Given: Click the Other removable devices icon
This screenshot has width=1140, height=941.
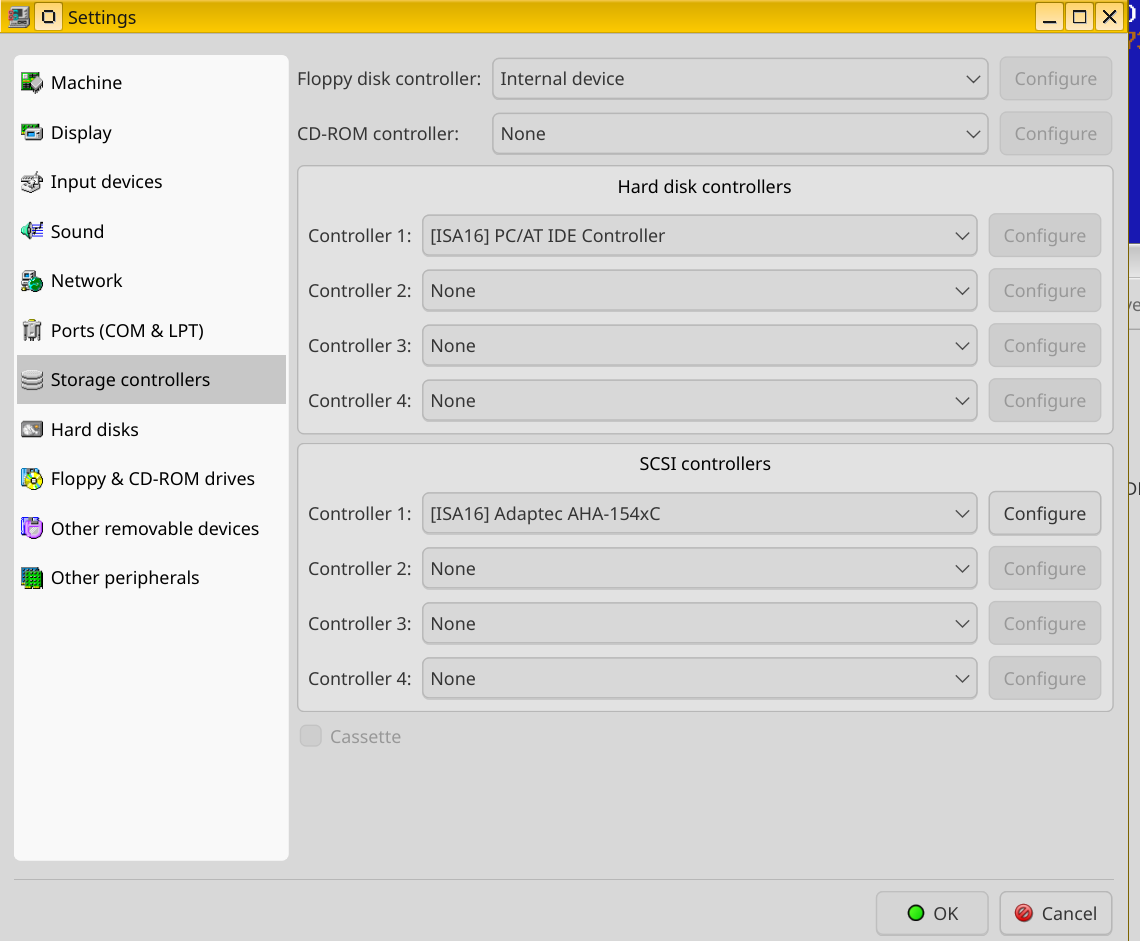Looking at the screenshot, I should click(32, 529).
